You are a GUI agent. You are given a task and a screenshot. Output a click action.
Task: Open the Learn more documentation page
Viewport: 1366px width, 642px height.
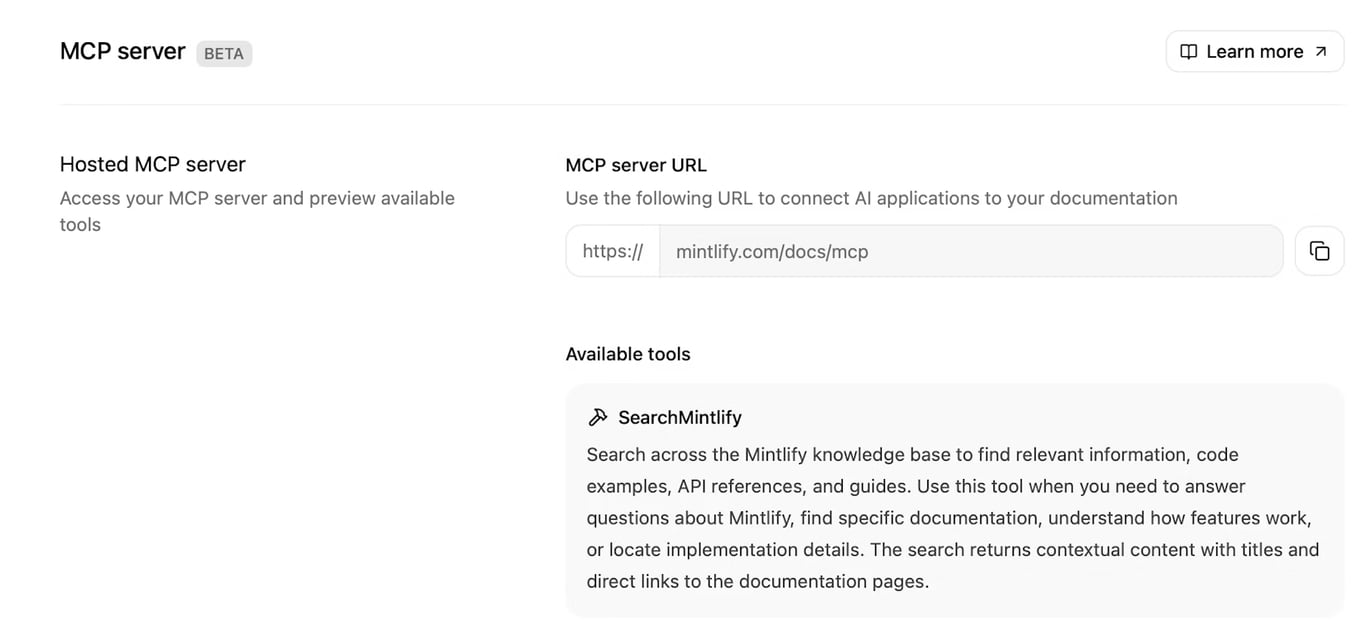click(x=1254, y=51)
